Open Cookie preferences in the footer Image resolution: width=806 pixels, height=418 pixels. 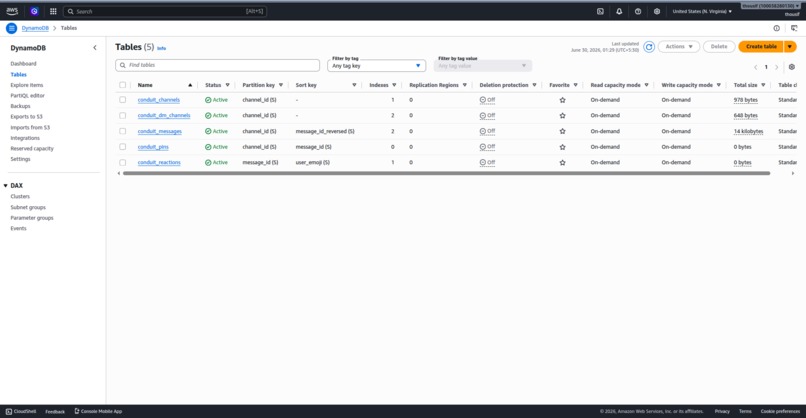(x=780, y=411)
